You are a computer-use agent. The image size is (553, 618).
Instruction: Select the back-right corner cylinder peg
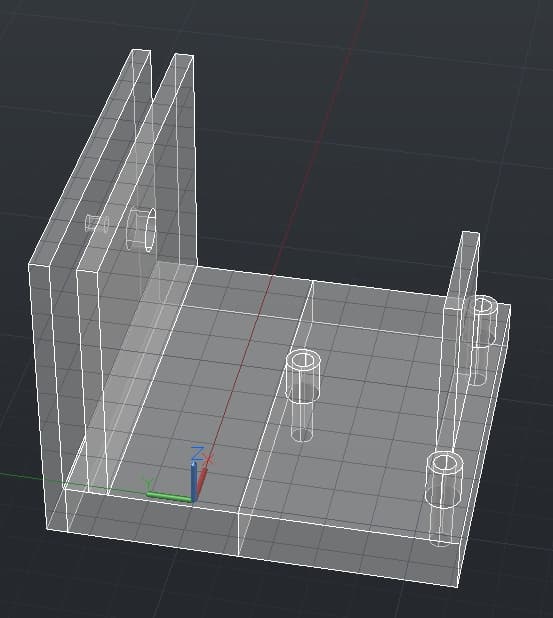[481, 341]
